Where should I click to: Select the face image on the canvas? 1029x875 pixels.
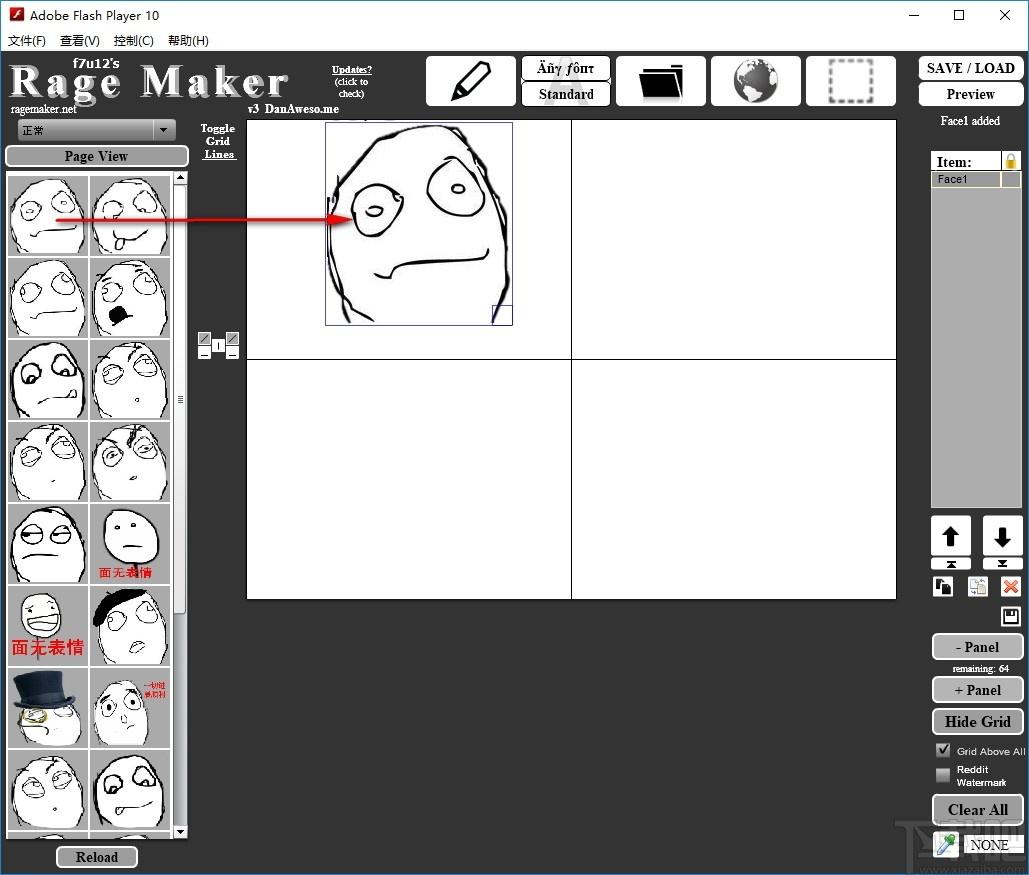click(x=419, y=223)
